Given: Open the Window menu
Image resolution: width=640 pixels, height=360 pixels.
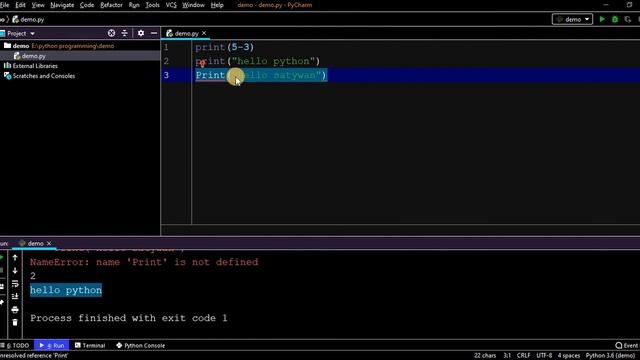Looking at the screenshot, I should pos(193,5).
